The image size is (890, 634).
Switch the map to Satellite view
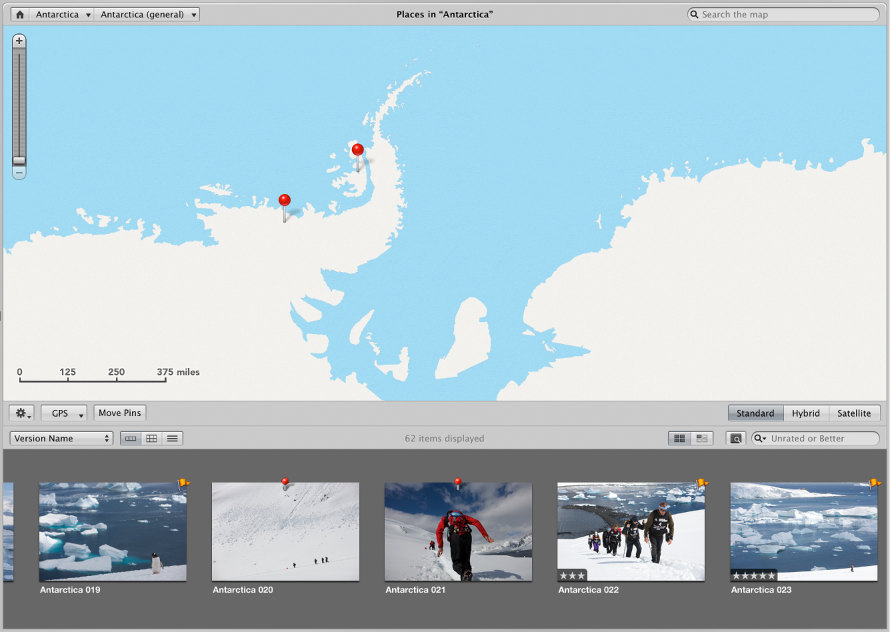pos(853,413)
